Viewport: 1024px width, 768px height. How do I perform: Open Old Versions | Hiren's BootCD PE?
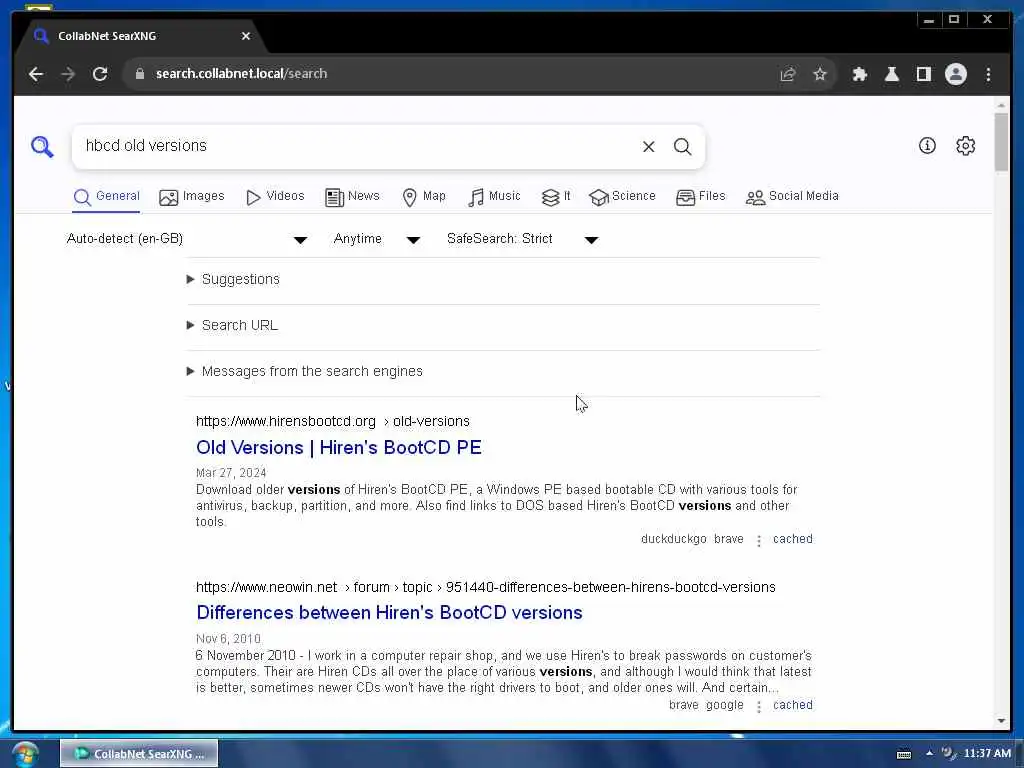(339, 448)
